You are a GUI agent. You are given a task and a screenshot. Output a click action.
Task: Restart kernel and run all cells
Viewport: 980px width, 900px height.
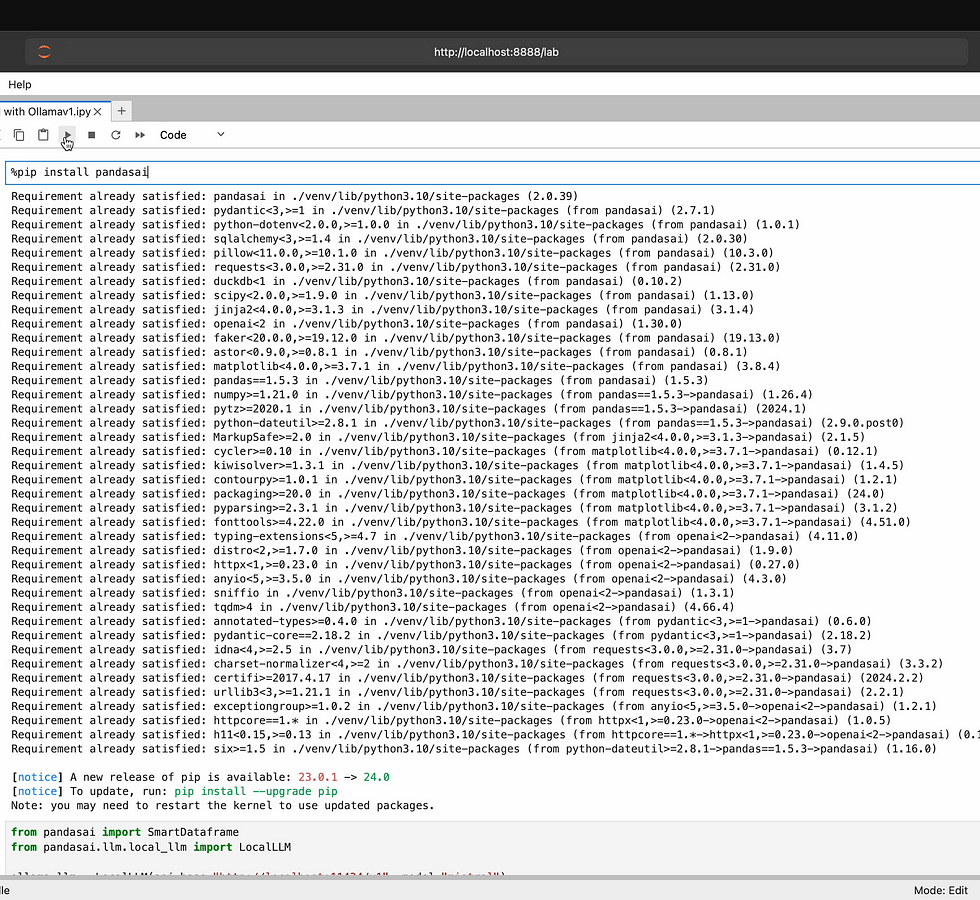(140, 135)
